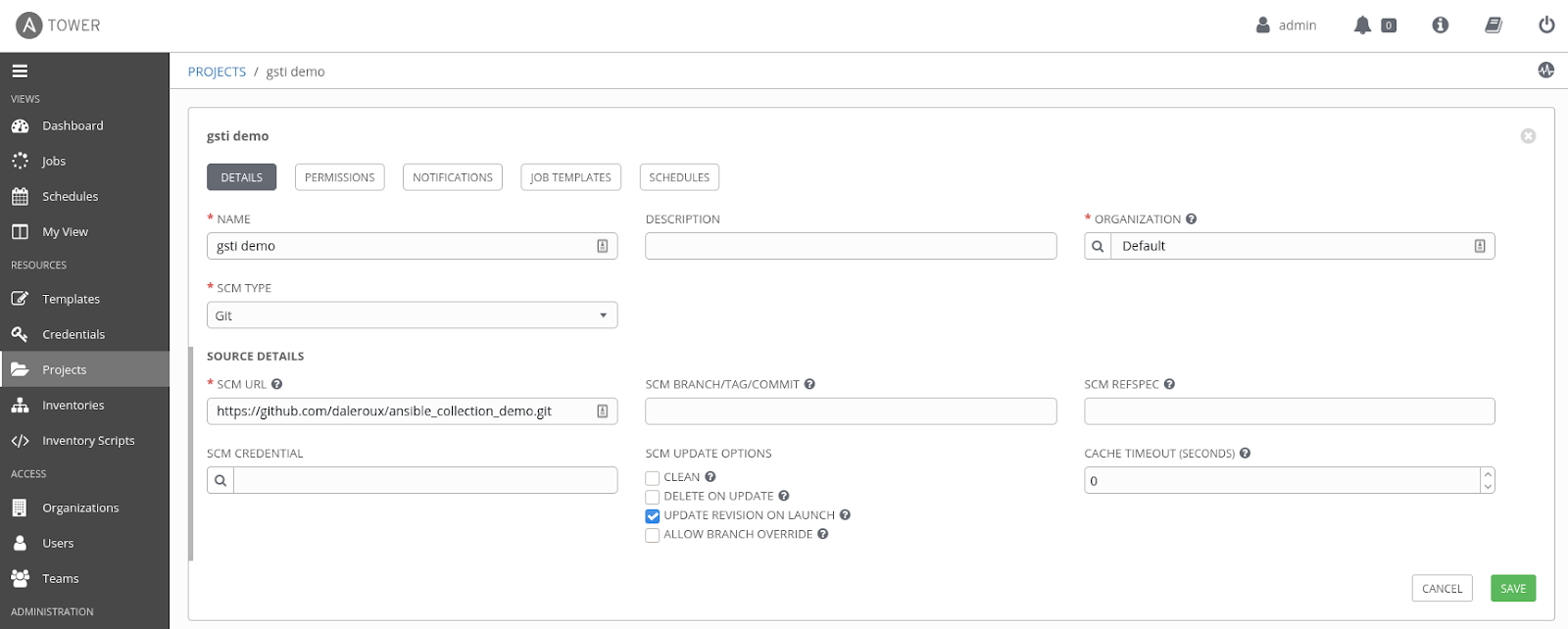Toggle the hamburger menu icon
Screen dimensions: 1568x629
(20, 71)
